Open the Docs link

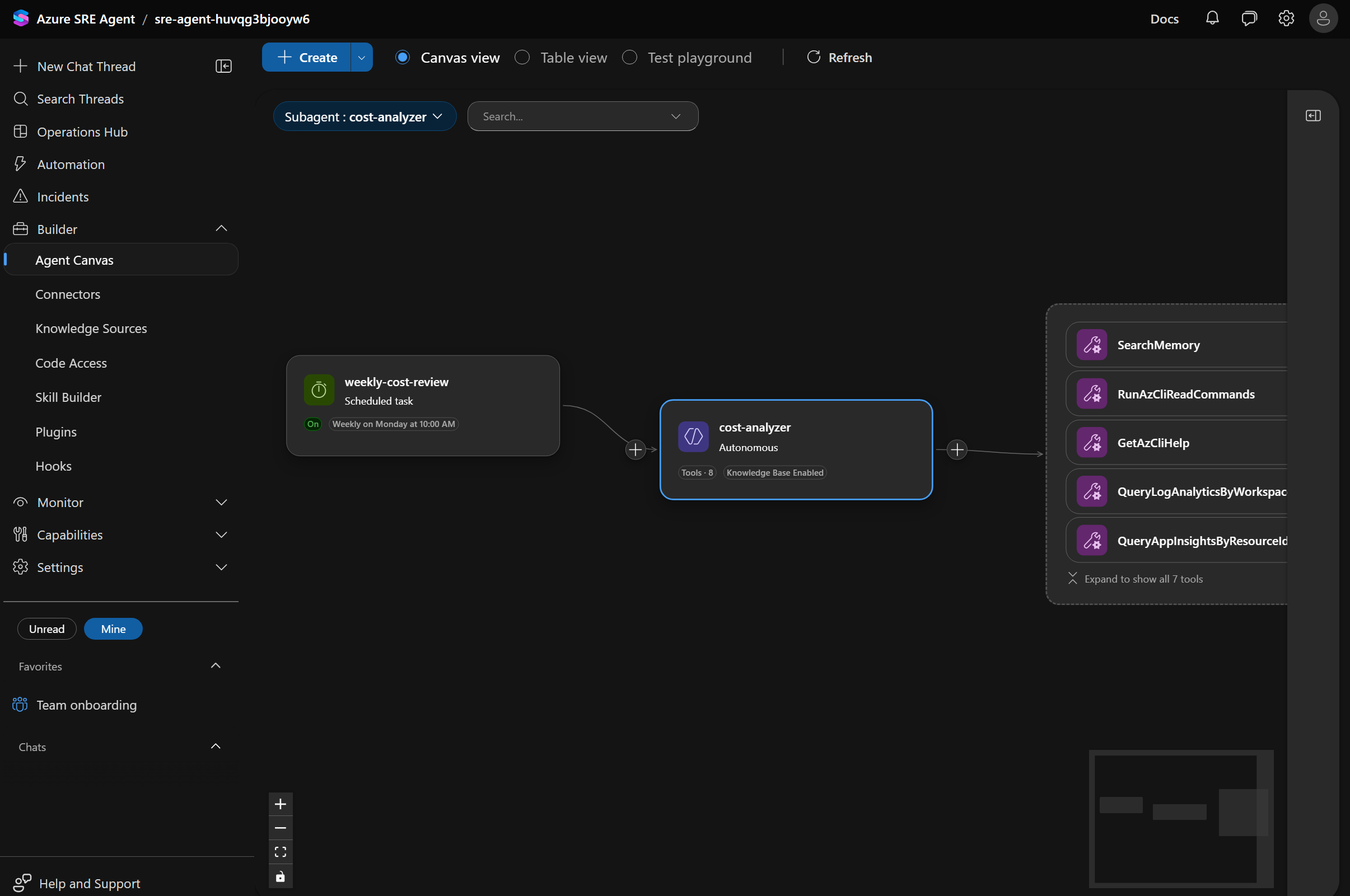point(1164,19)
